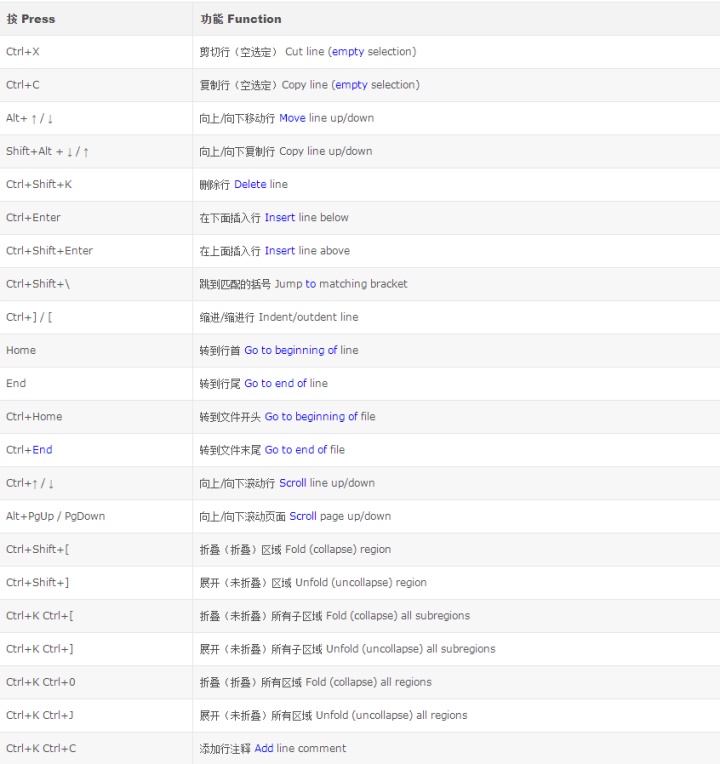Select the 'Ctrl+K Ctrl+0' cell
720x764 pixels.
coord(96,682)
